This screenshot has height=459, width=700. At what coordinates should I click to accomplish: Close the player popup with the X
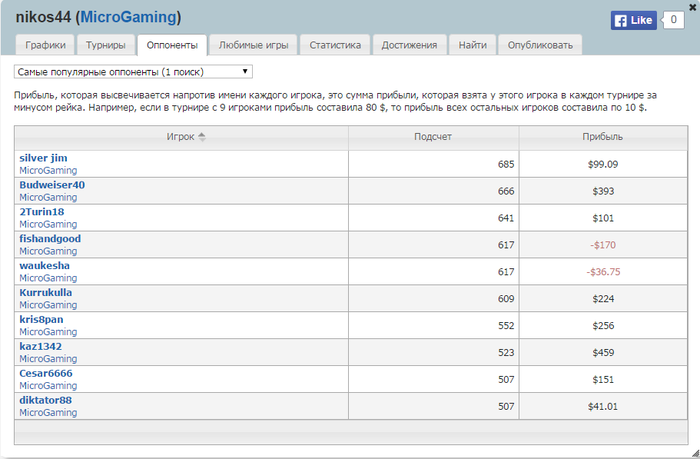coord(692,7)
